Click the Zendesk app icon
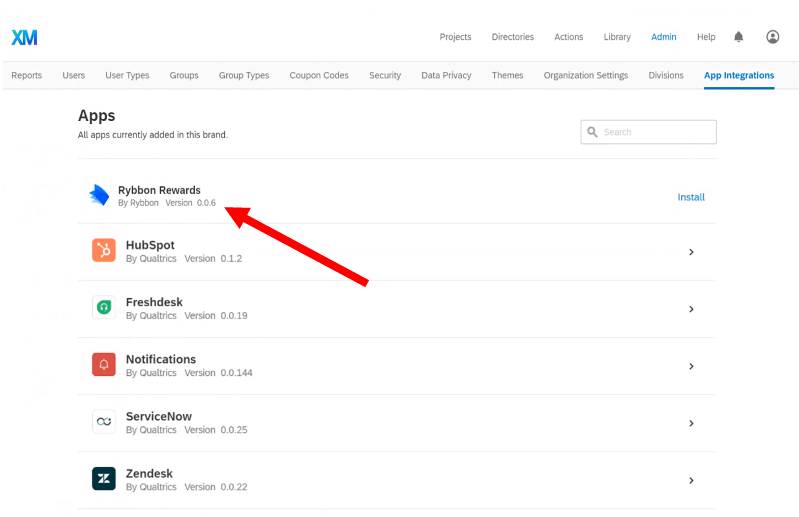The width and height of the screenshot is (799, 517). [x=104, y=478]
